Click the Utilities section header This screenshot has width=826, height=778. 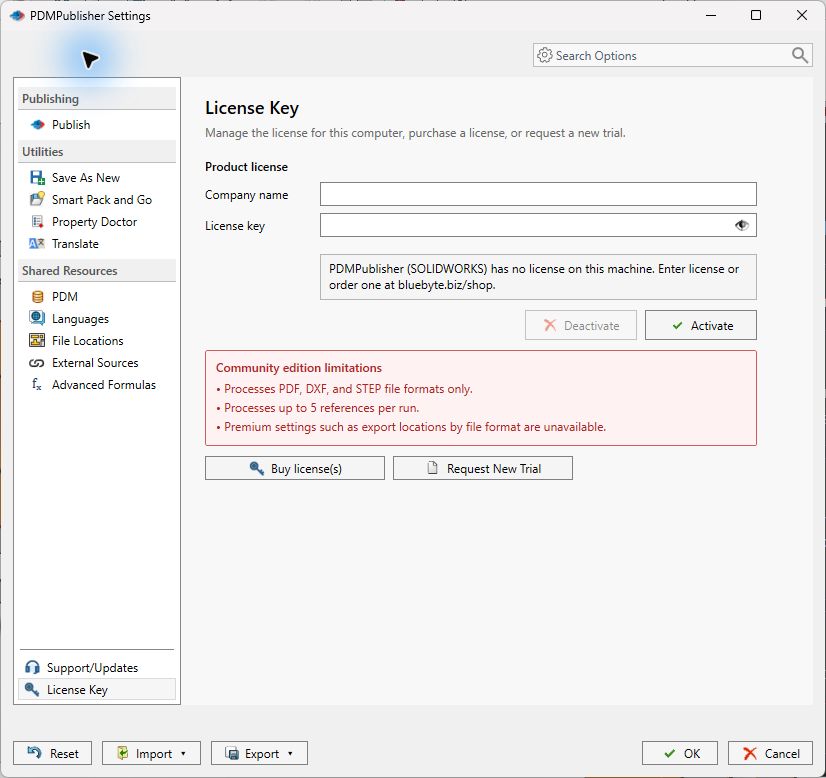[x=97, y=152]
